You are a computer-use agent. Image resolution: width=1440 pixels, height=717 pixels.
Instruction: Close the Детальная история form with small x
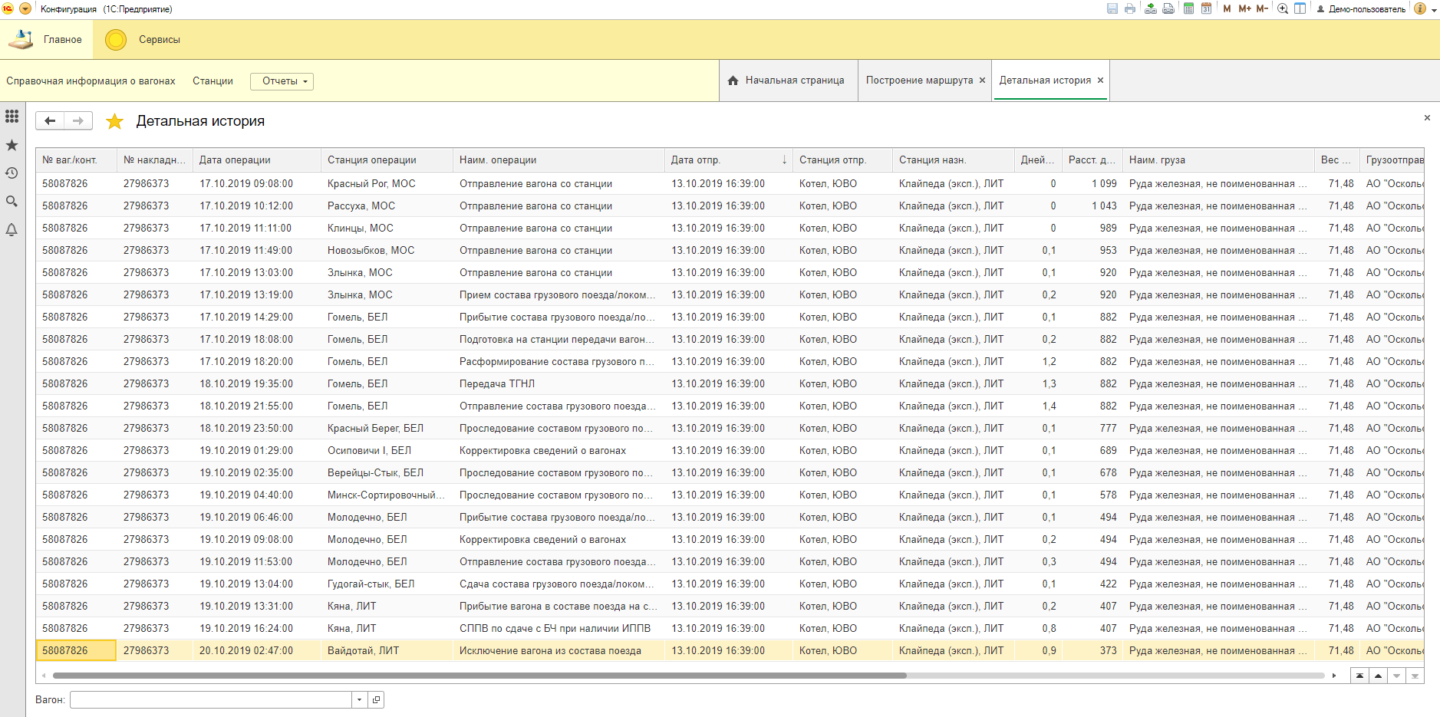point(1427,118)
